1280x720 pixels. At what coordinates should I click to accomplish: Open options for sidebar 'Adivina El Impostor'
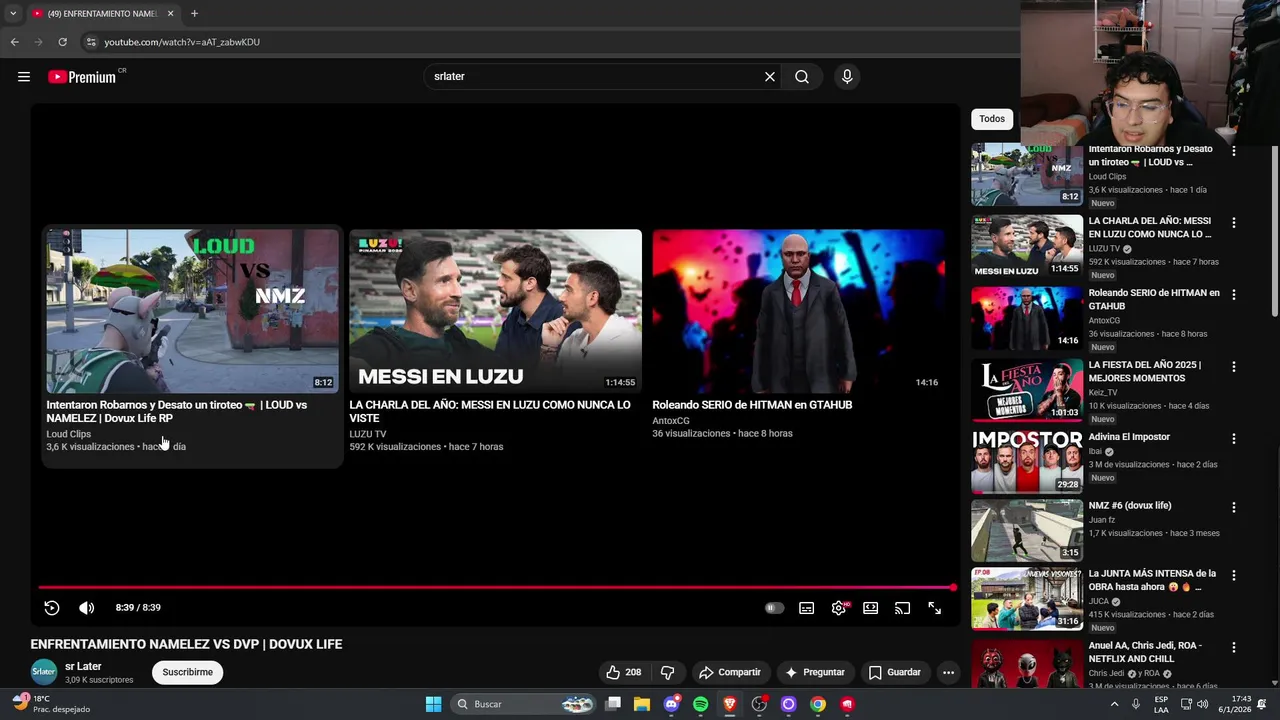click(x=1233, y=439)
